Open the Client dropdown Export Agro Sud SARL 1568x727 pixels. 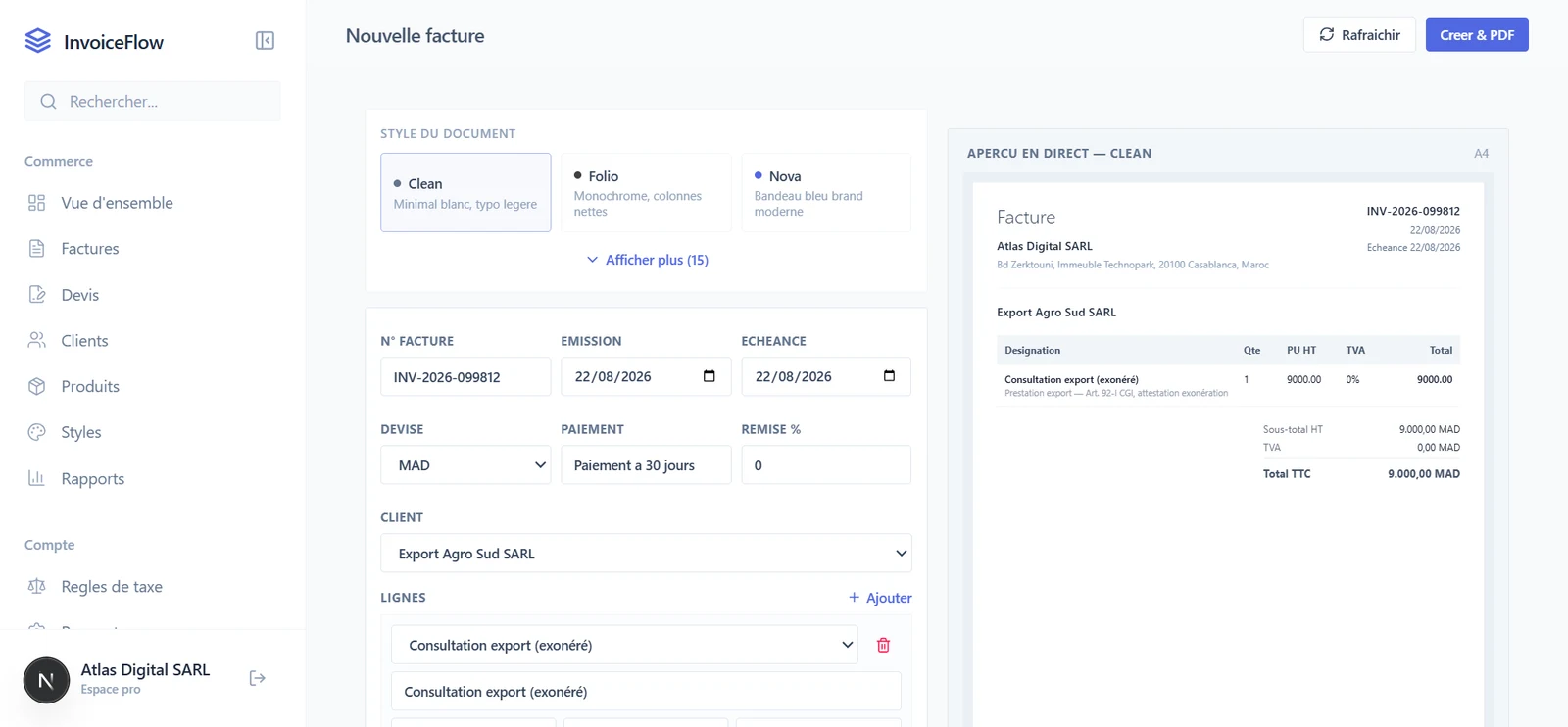point(646,554)
